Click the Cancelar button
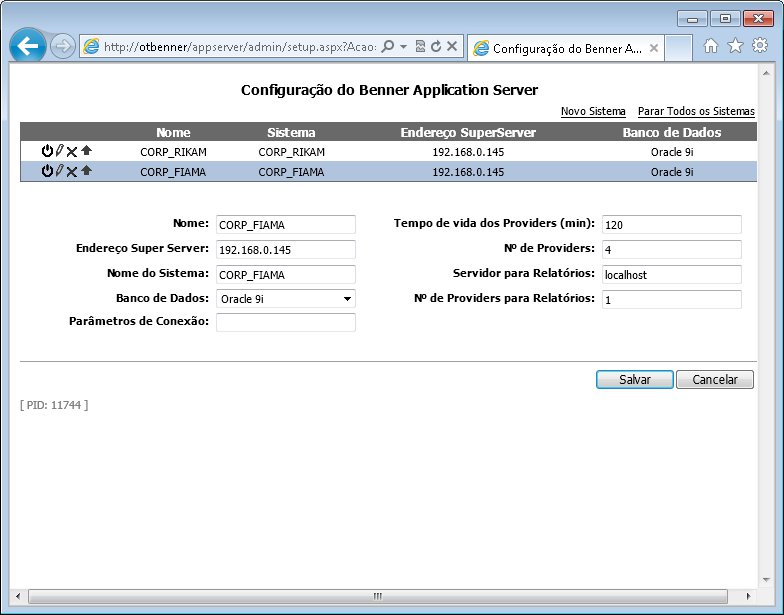This screenshot has width=784, height=615. pos(714,380)
